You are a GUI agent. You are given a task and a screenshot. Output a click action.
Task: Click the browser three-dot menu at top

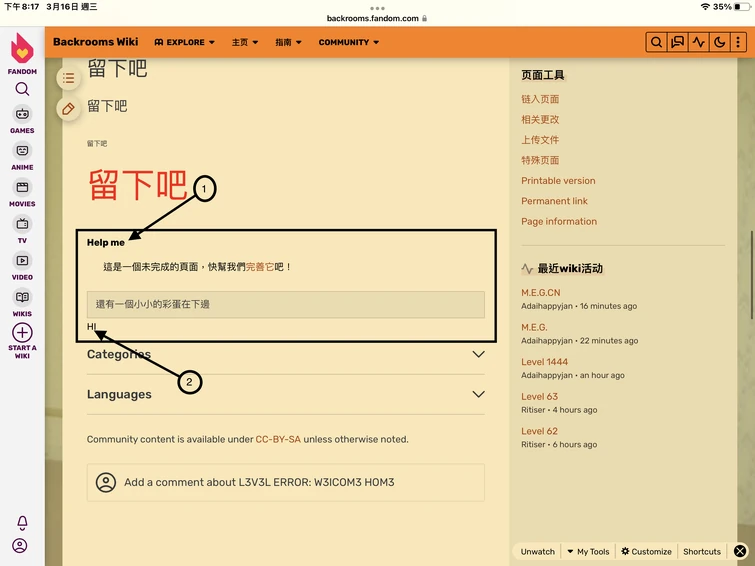tap(377, 8)
